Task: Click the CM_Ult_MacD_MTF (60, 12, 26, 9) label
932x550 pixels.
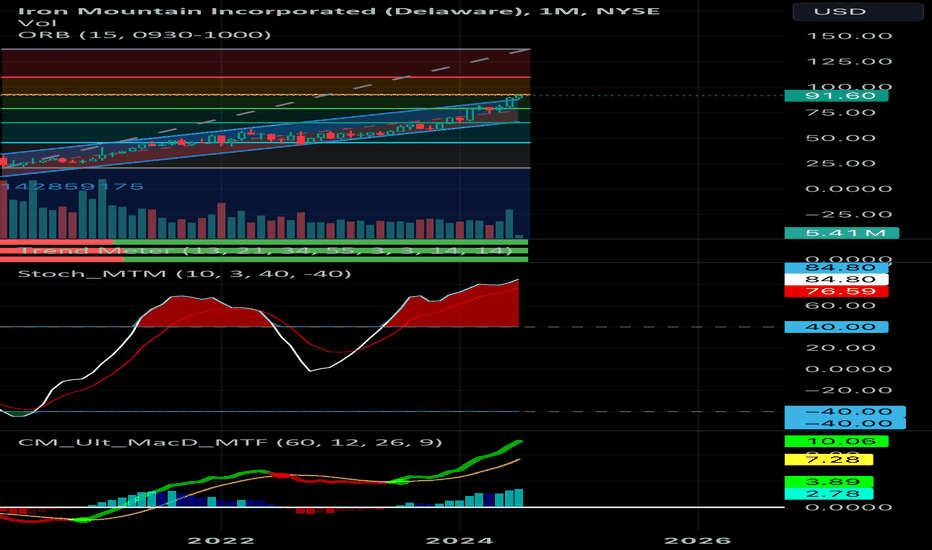Action: pos(230,442)
